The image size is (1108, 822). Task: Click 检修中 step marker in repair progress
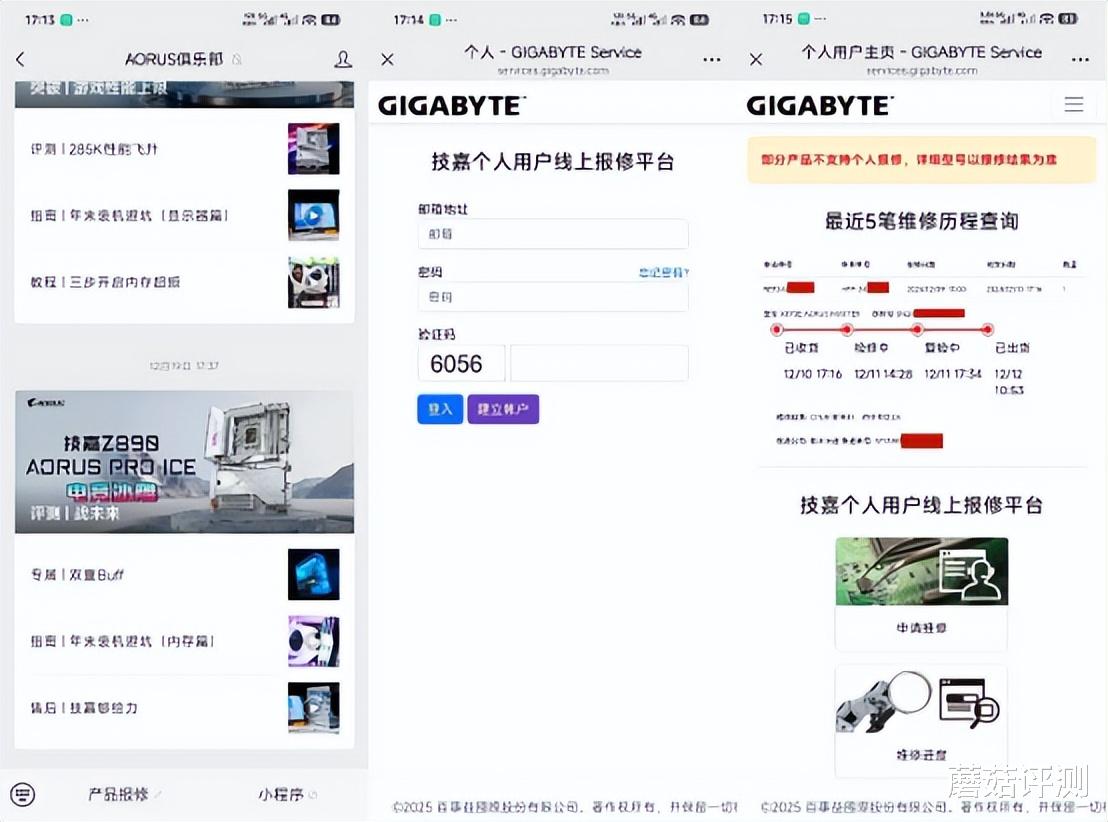847,329
